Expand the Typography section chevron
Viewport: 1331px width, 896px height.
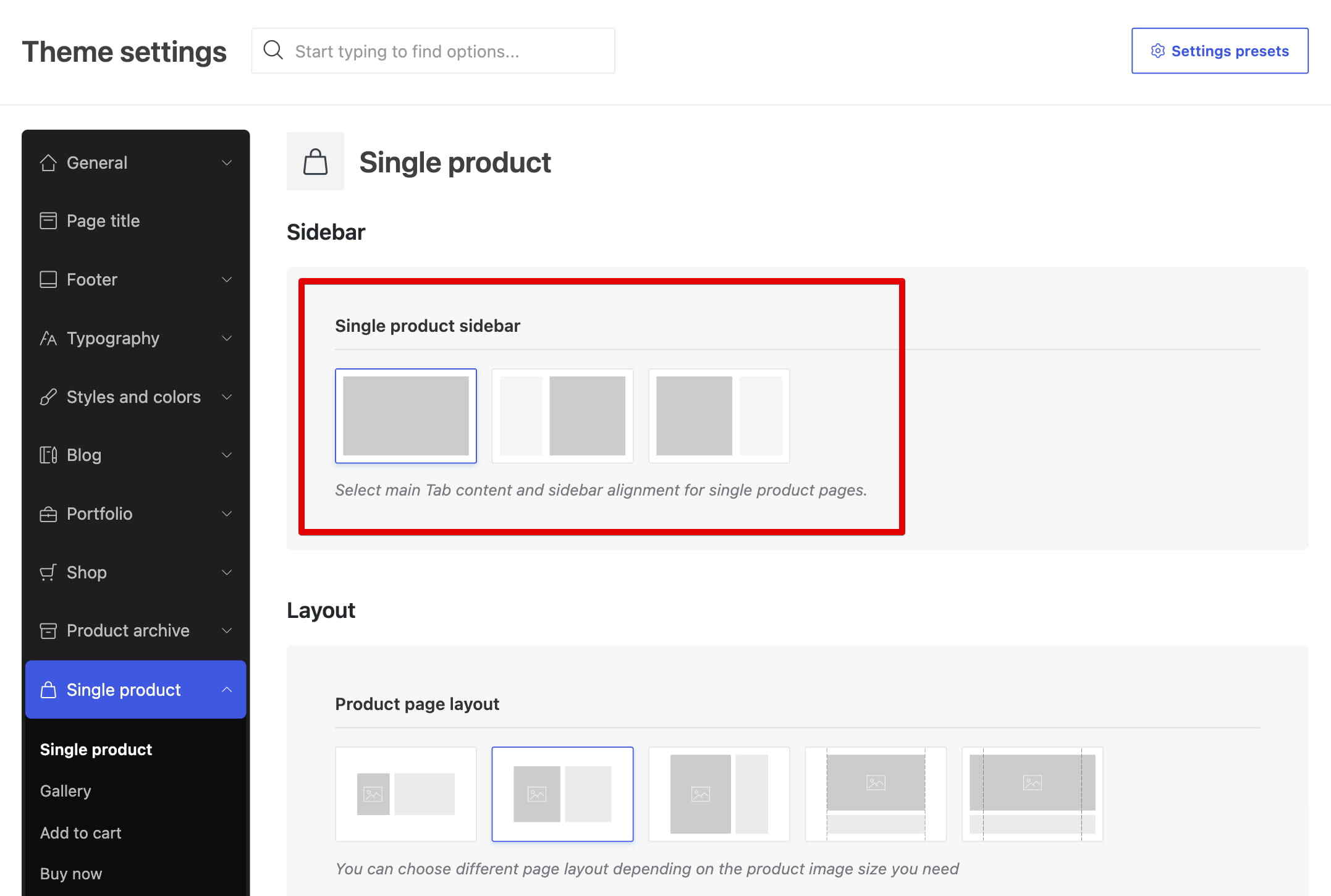point(227,338)
